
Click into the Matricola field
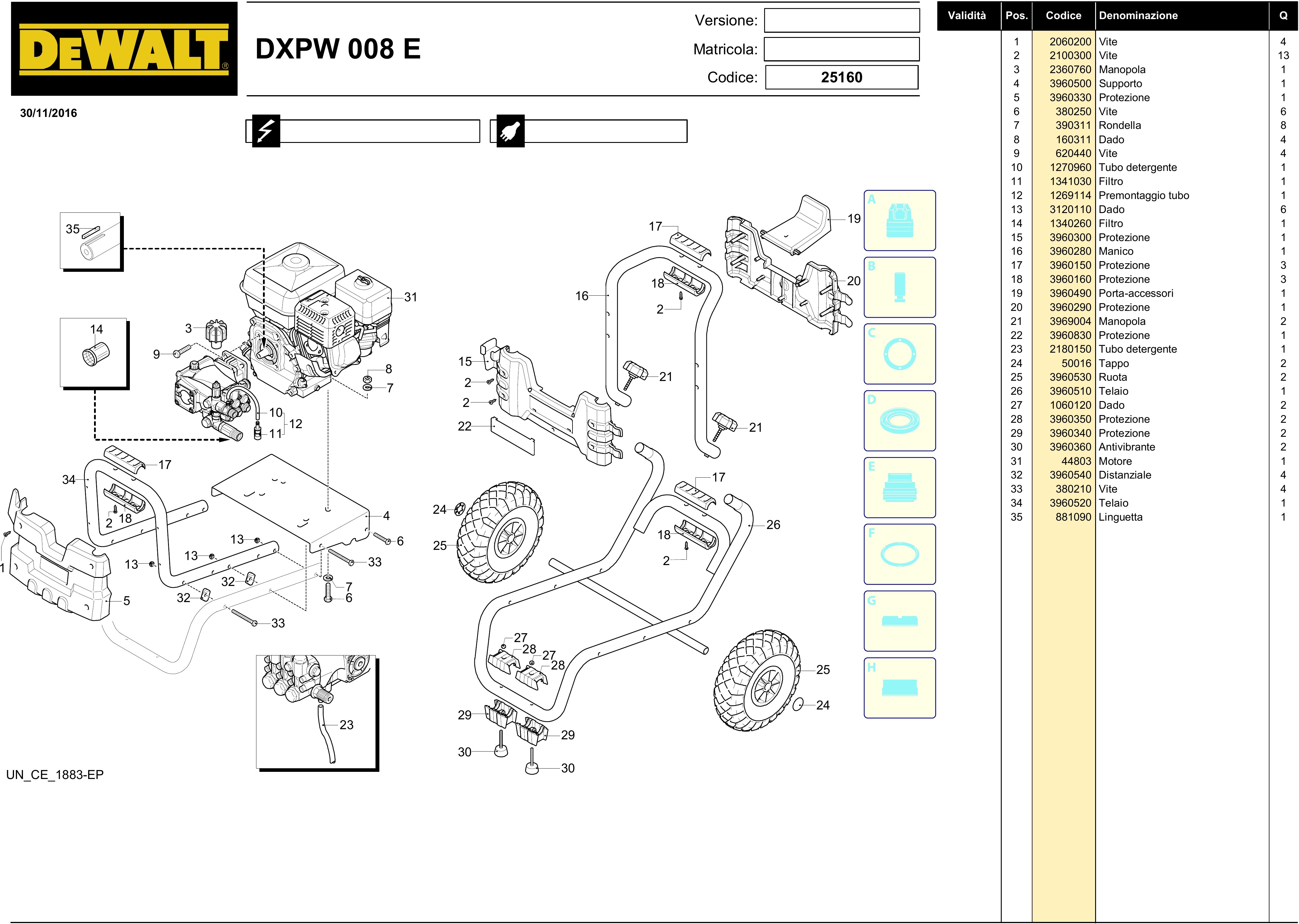tap(841, 49)
